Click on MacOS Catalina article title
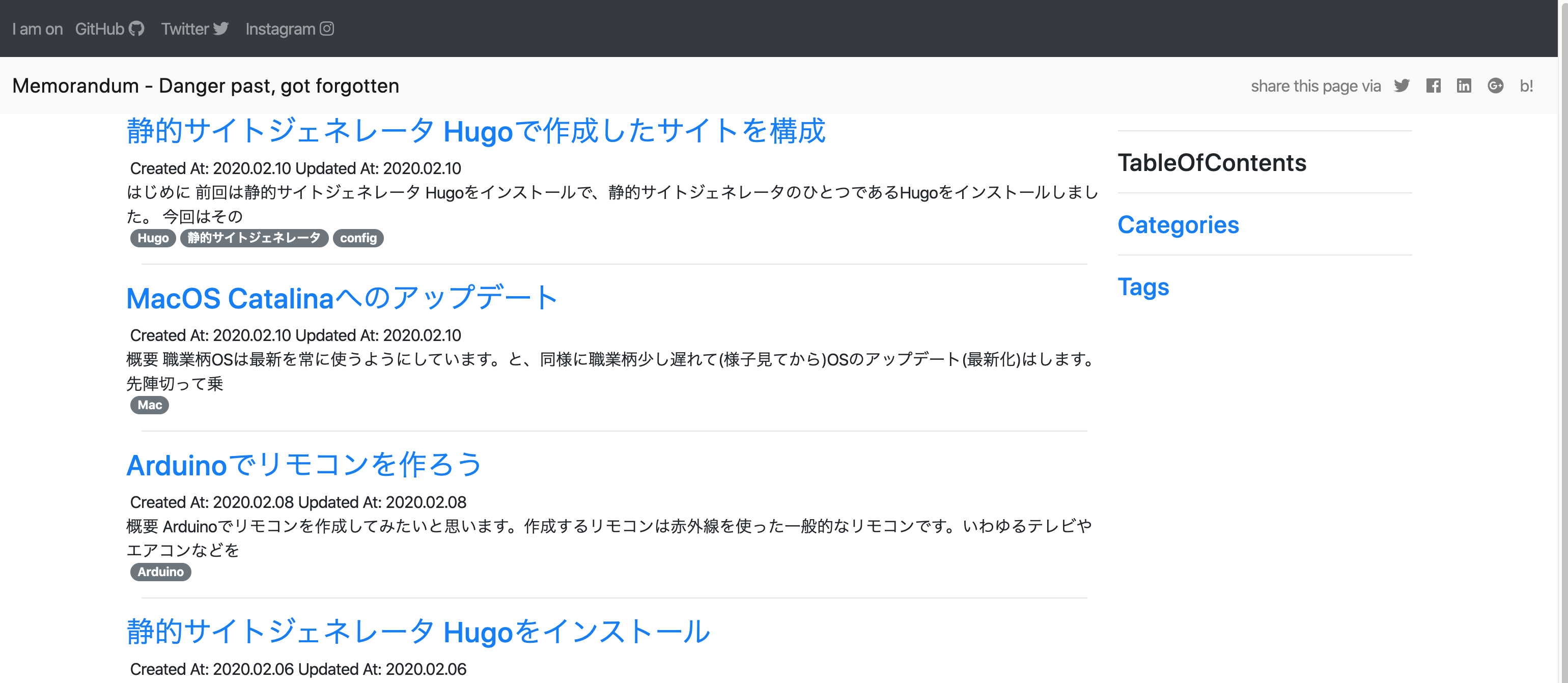The image size is (1568, 683). pyautogui.click(x=341, y=296)
